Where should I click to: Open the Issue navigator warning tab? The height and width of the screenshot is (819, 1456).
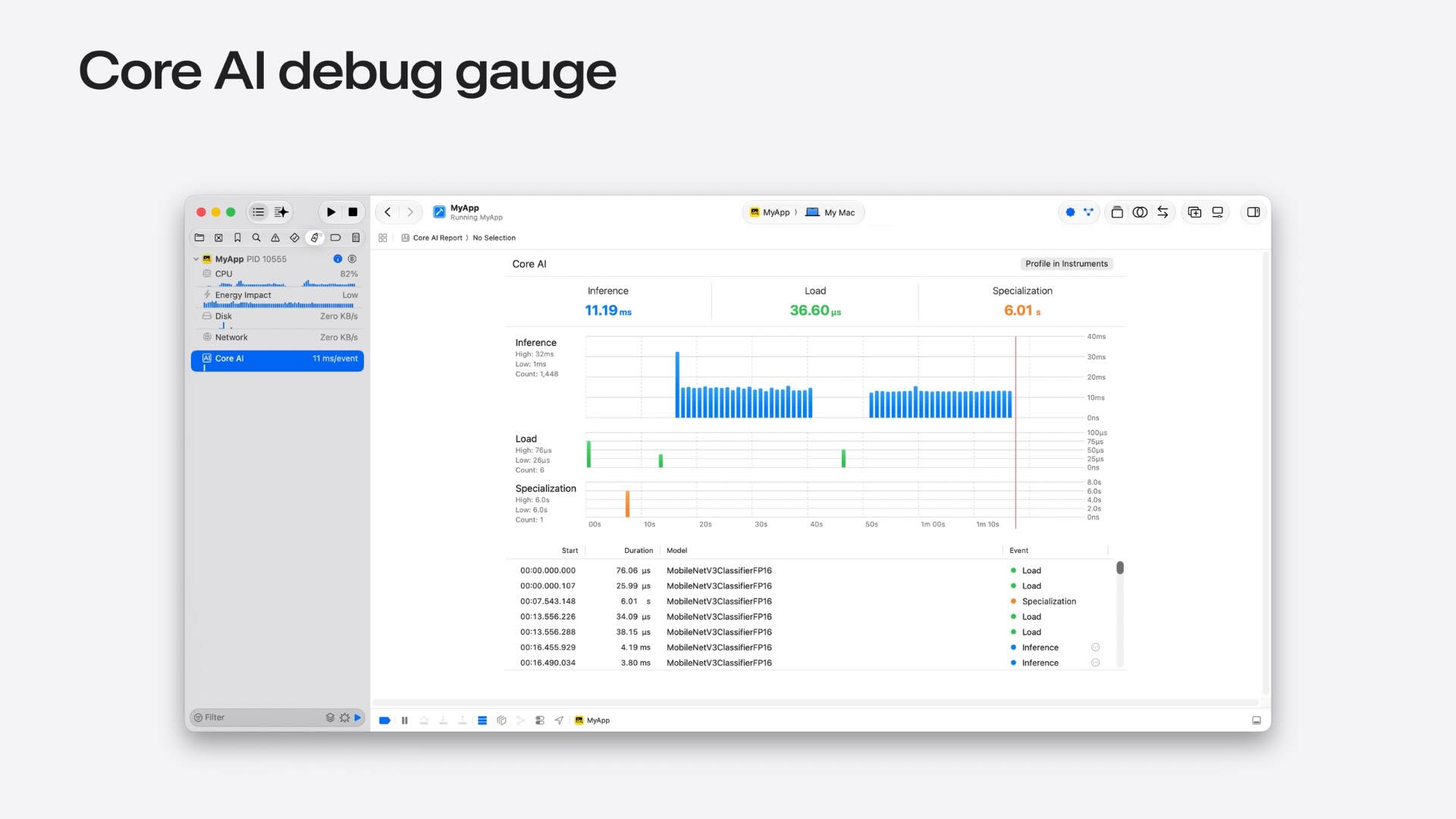coord(275,237)
